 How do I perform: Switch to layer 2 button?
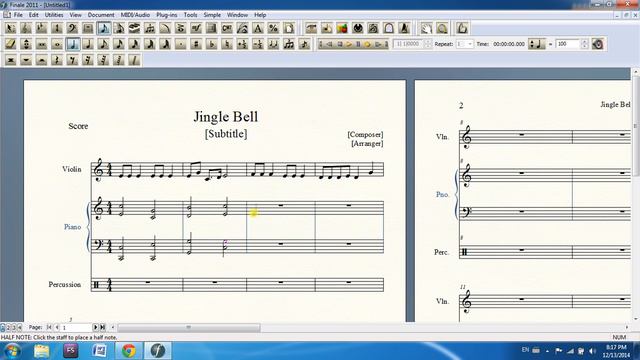(x=8, y=327)
